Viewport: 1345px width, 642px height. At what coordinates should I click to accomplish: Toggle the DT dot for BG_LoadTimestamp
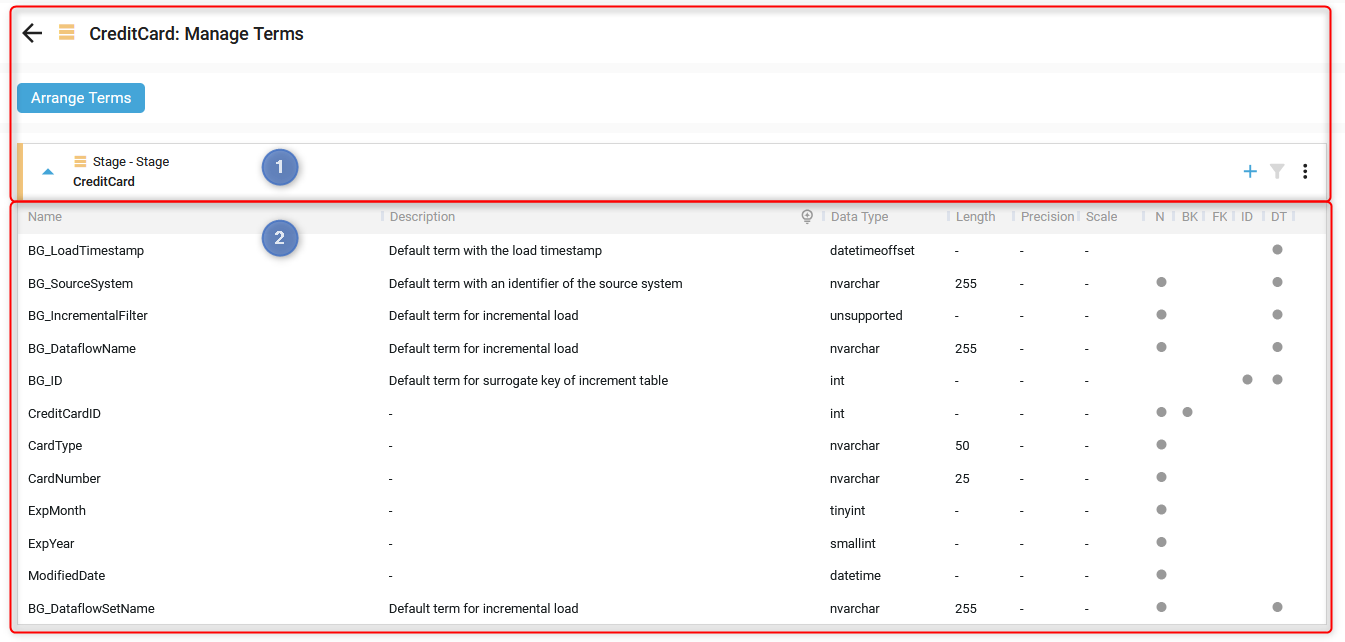[x=1277, y=250]
